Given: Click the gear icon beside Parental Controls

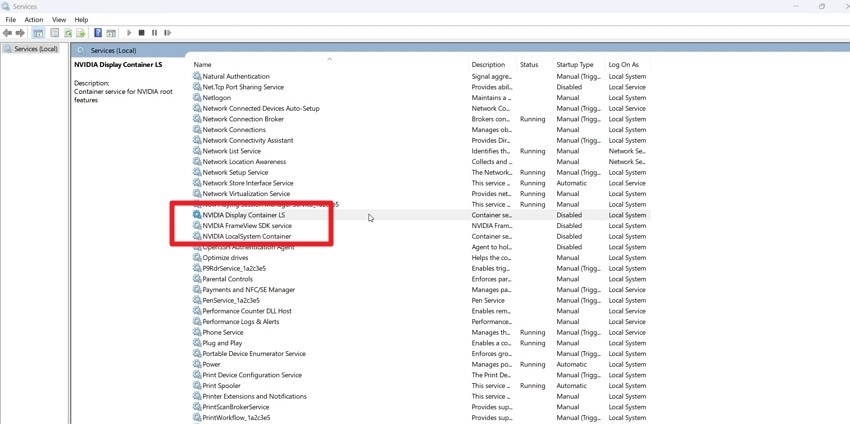Looking at the screenshot, I should [197, 279].
